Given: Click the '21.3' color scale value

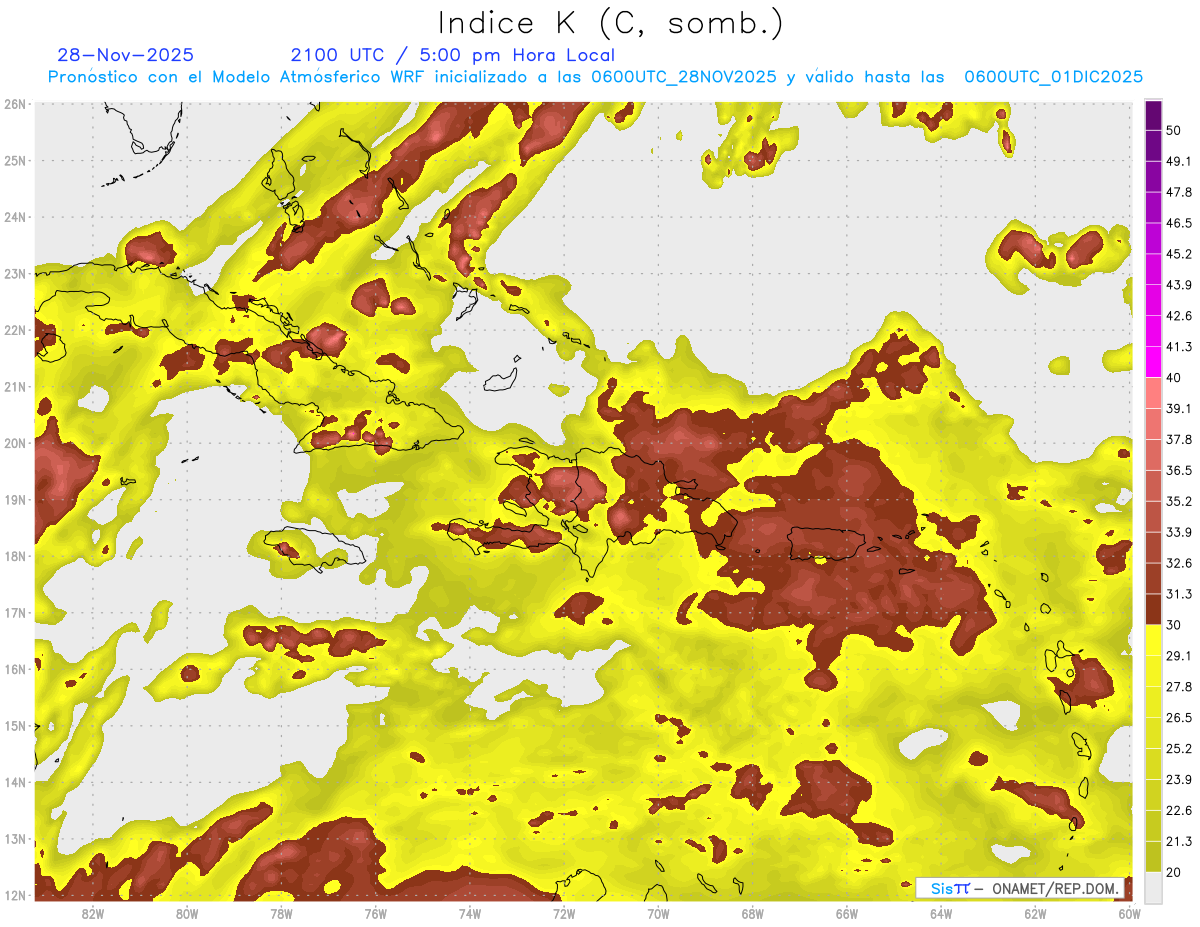Looking at the screenshot, I should pyautogui.click(x=1178, y=841).
